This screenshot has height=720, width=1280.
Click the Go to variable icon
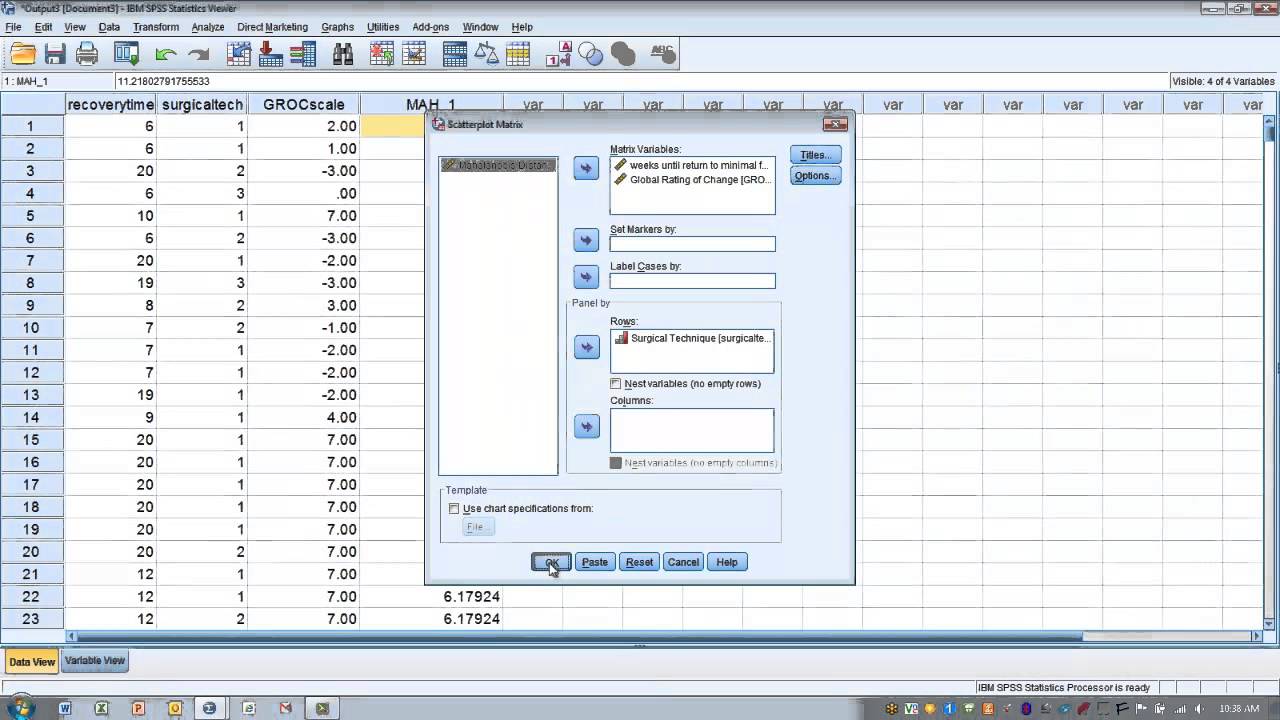[270, 54]
